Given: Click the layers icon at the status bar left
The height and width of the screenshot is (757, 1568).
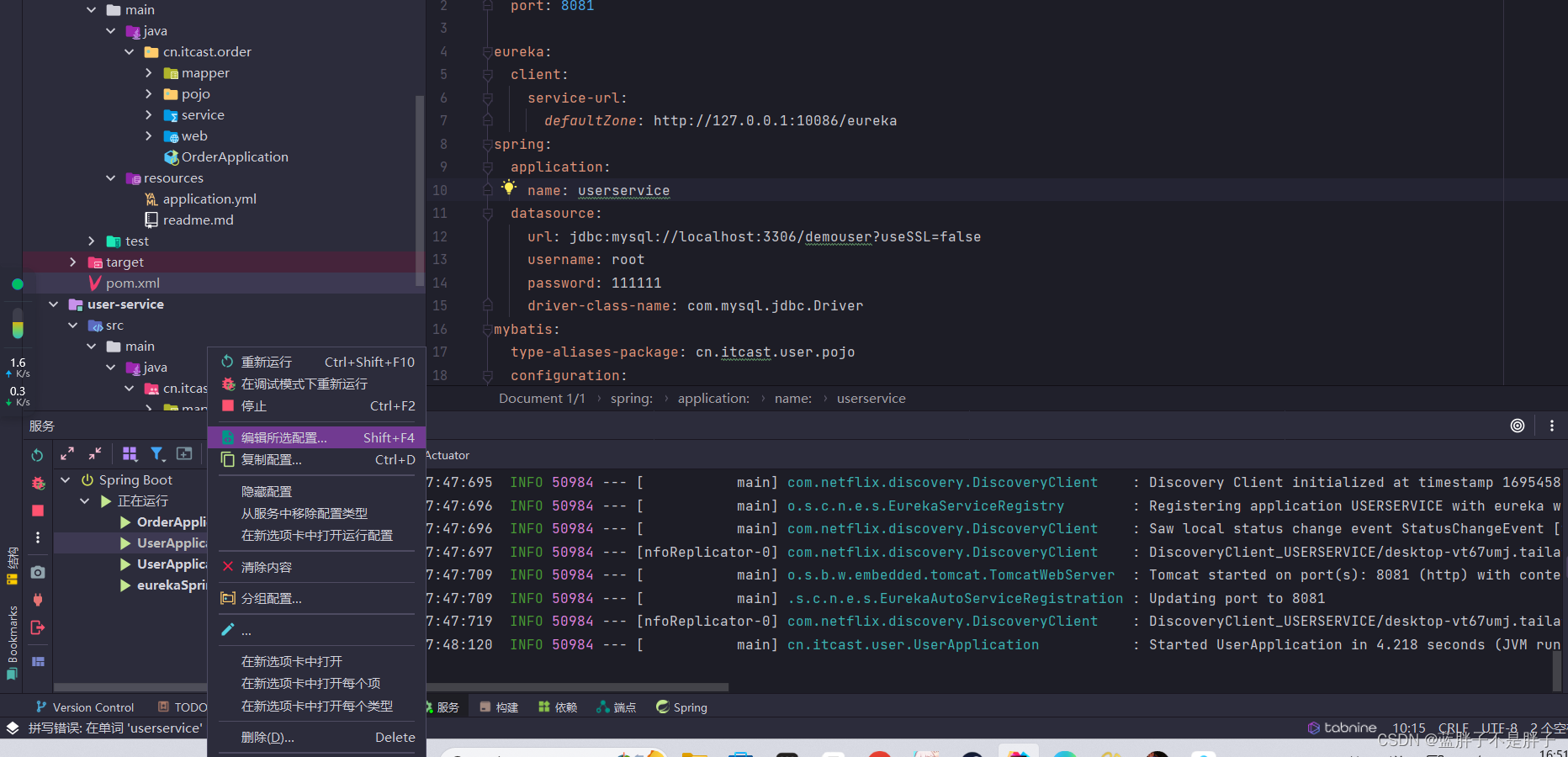Looking at the screenshot, I should 13,728.
